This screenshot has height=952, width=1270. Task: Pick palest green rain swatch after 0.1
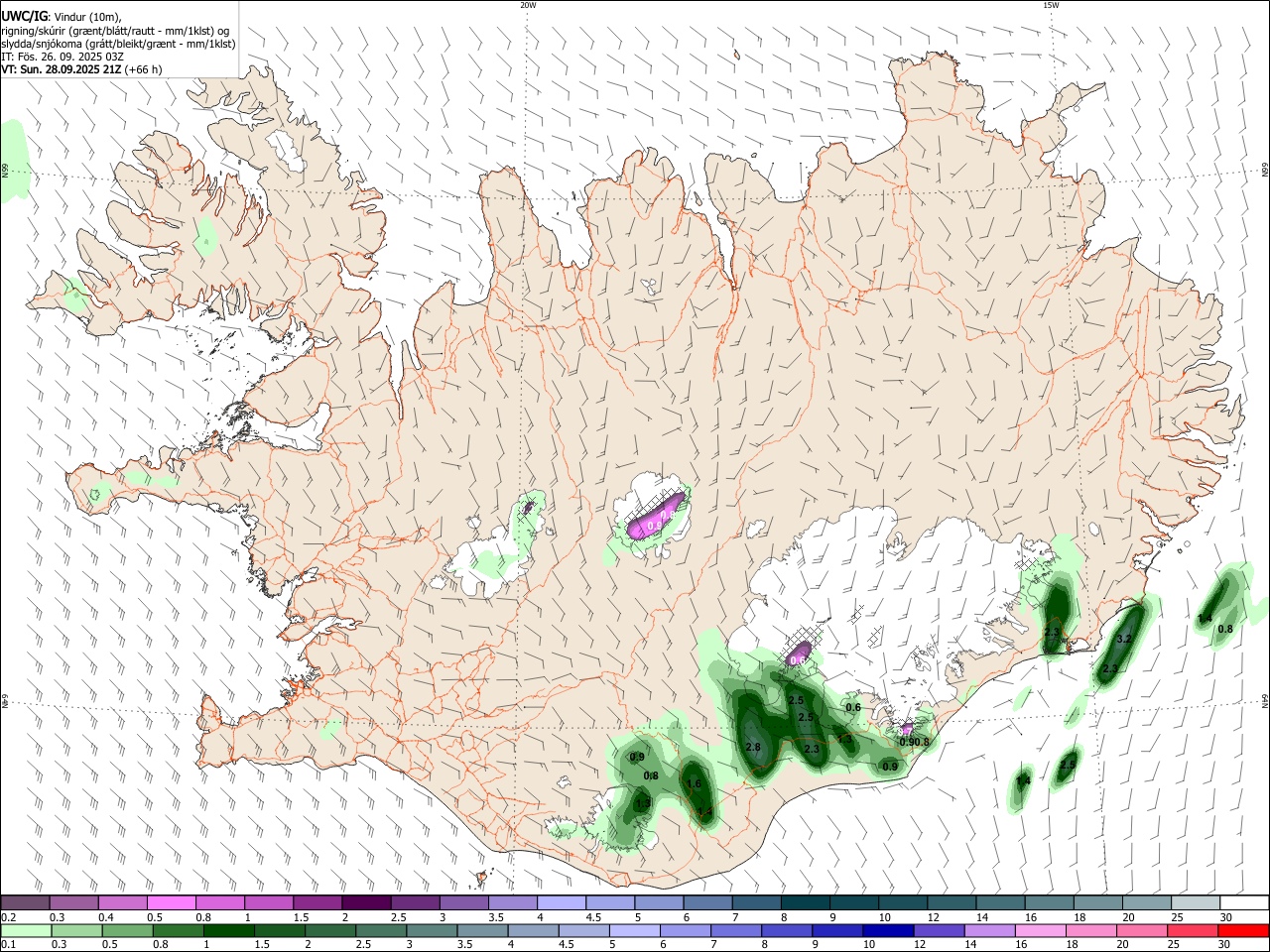pyautogui.click(x=26, y=931)
